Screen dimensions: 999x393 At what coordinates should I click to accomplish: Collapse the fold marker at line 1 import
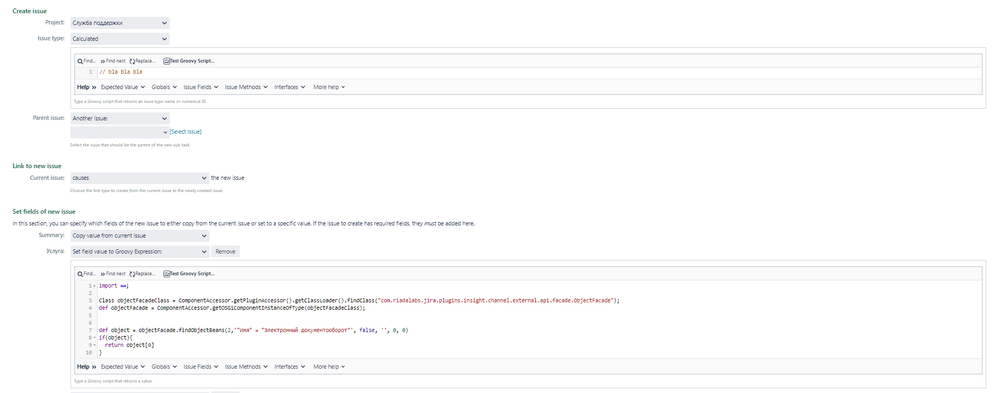[x=95, y=286]
